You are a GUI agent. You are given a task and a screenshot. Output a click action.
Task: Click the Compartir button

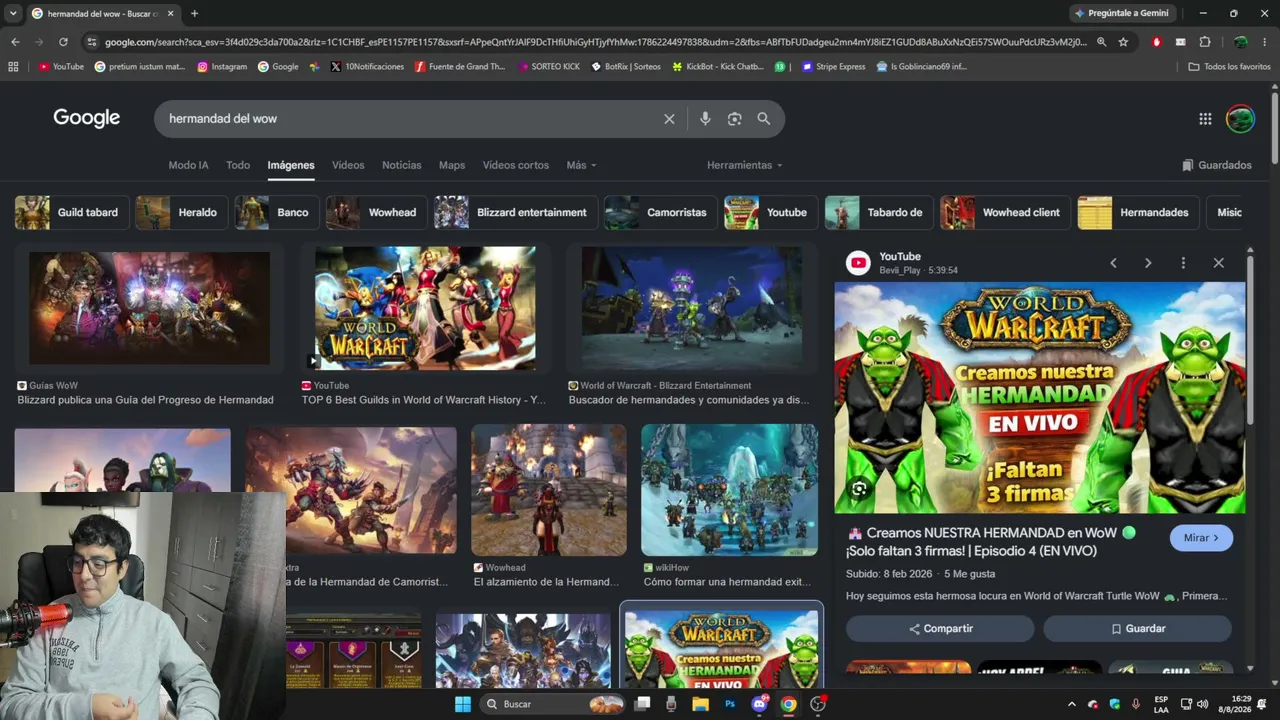[x=940, y=629]
